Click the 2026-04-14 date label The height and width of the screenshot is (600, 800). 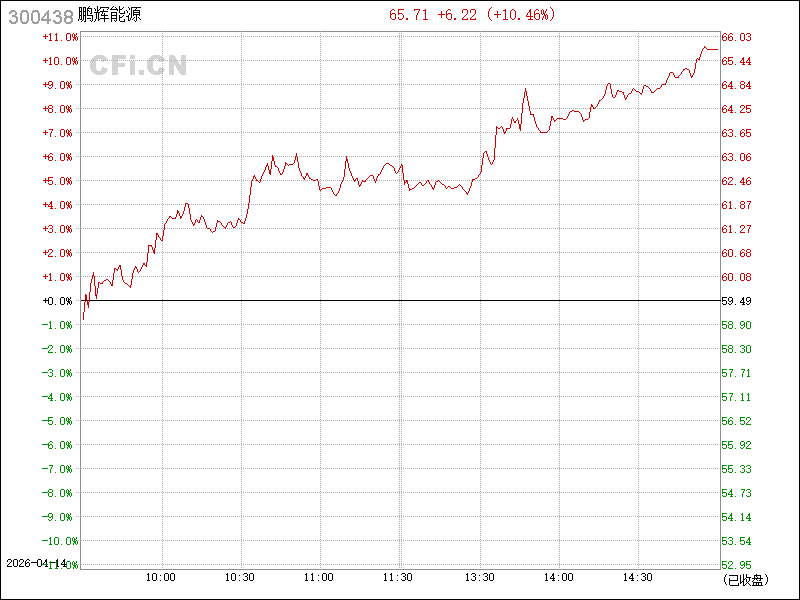pos(36,564)
